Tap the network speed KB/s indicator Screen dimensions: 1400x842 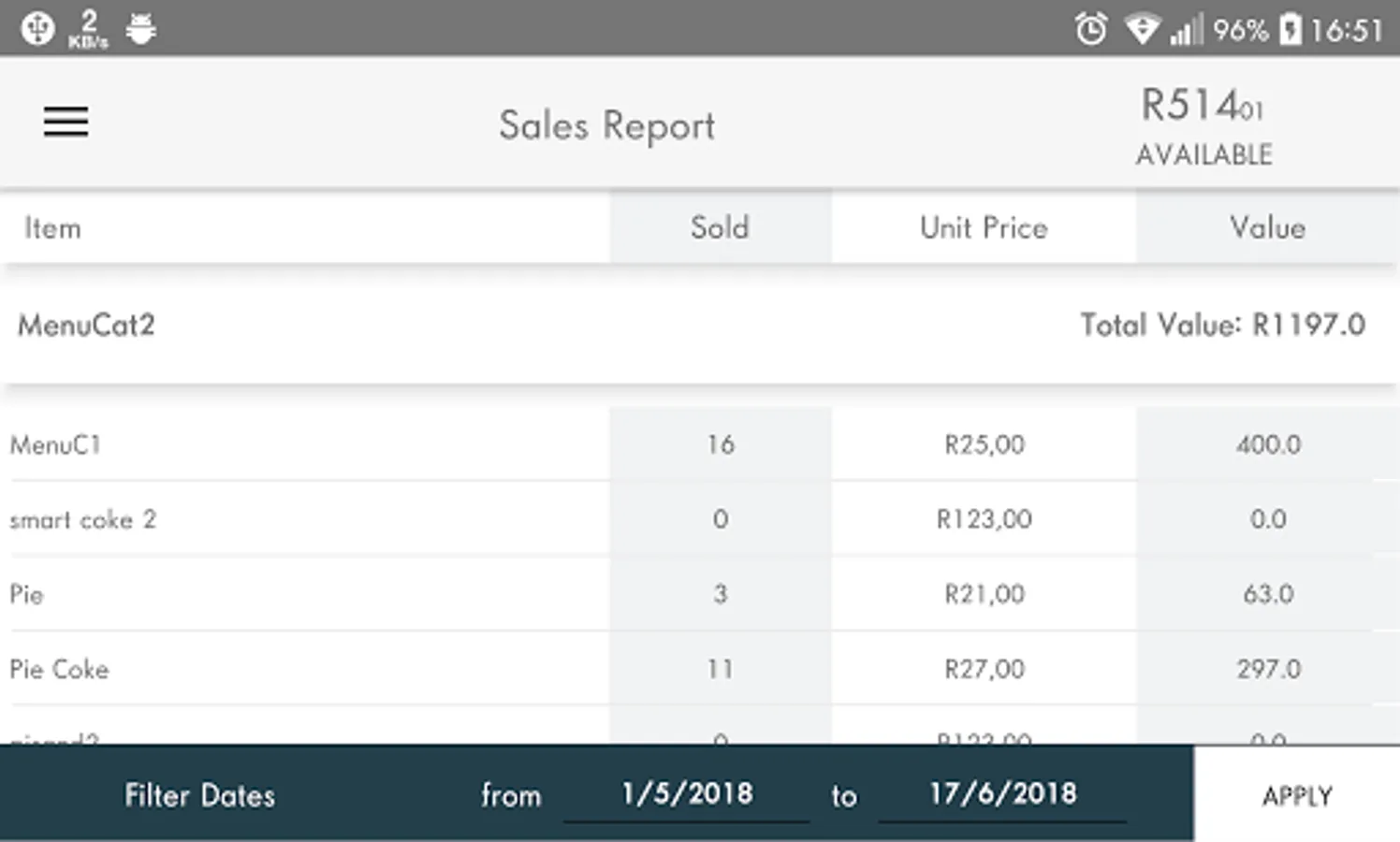pyautogui.click(x=89, y=29)
